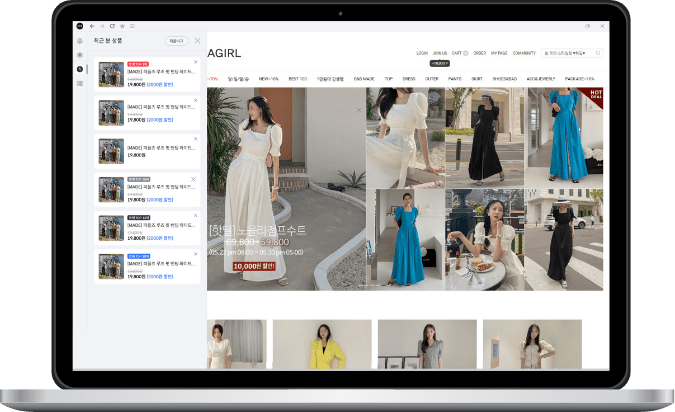Close the recently viewed products panel

pyautogui.click(x=198, y=40)
